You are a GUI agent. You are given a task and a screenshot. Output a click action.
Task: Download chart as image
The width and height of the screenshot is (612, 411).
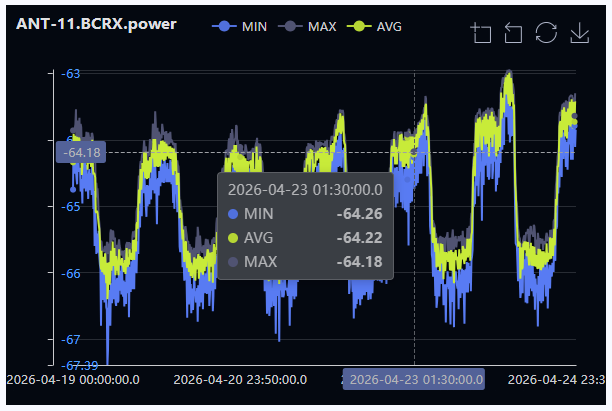[x=580, y=32]
